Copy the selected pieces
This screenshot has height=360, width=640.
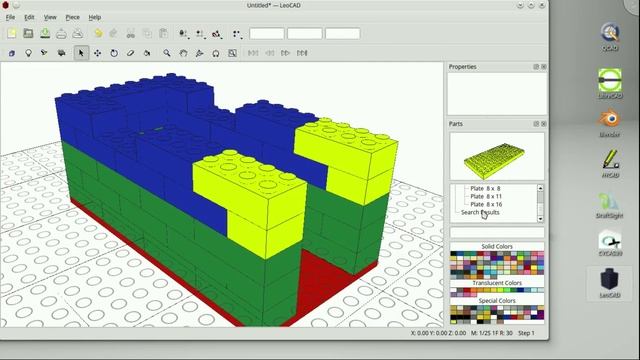click(147, 33)
